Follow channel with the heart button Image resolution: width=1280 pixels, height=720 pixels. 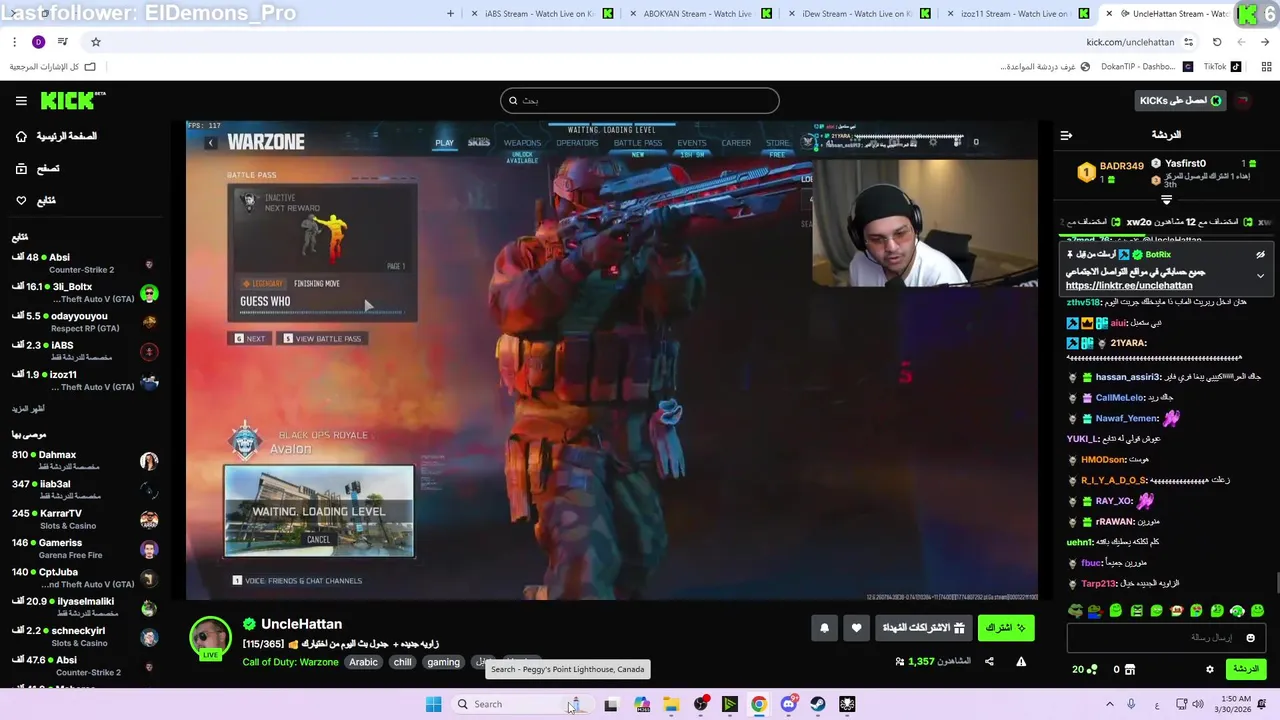tap(856, 628)
